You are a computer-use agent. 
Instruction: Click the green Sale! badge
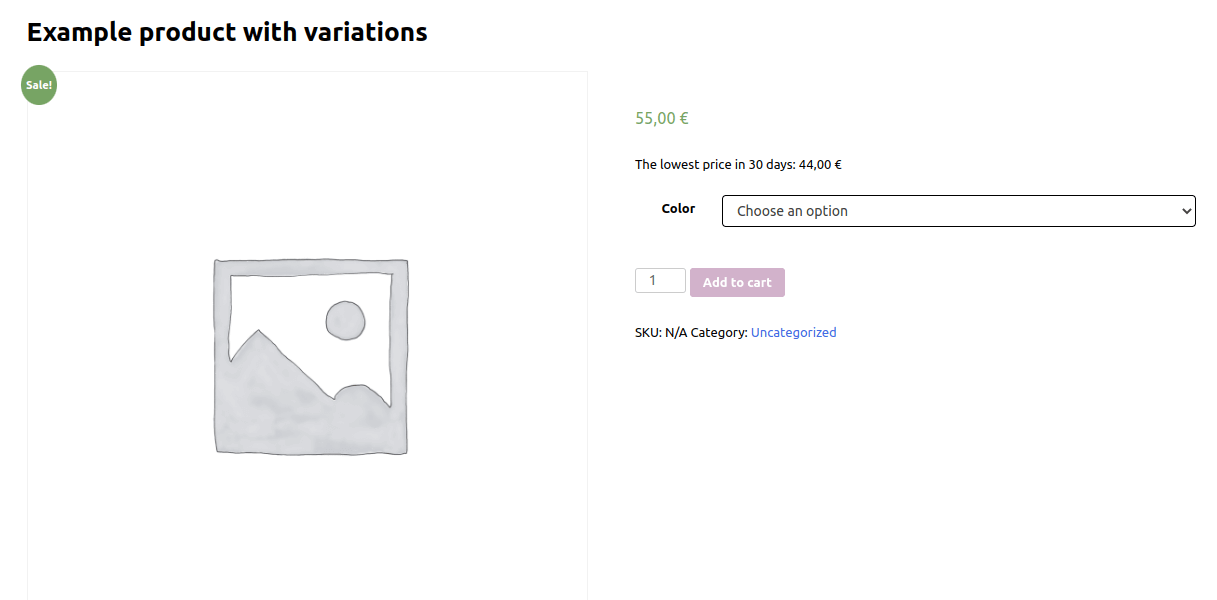coord(39,85)
